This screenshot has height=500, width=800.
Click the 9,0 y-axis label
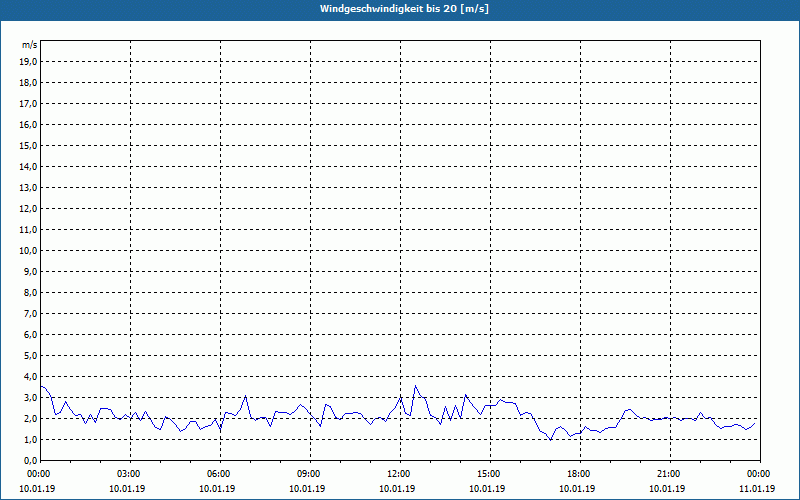click(x=30, y=271)
